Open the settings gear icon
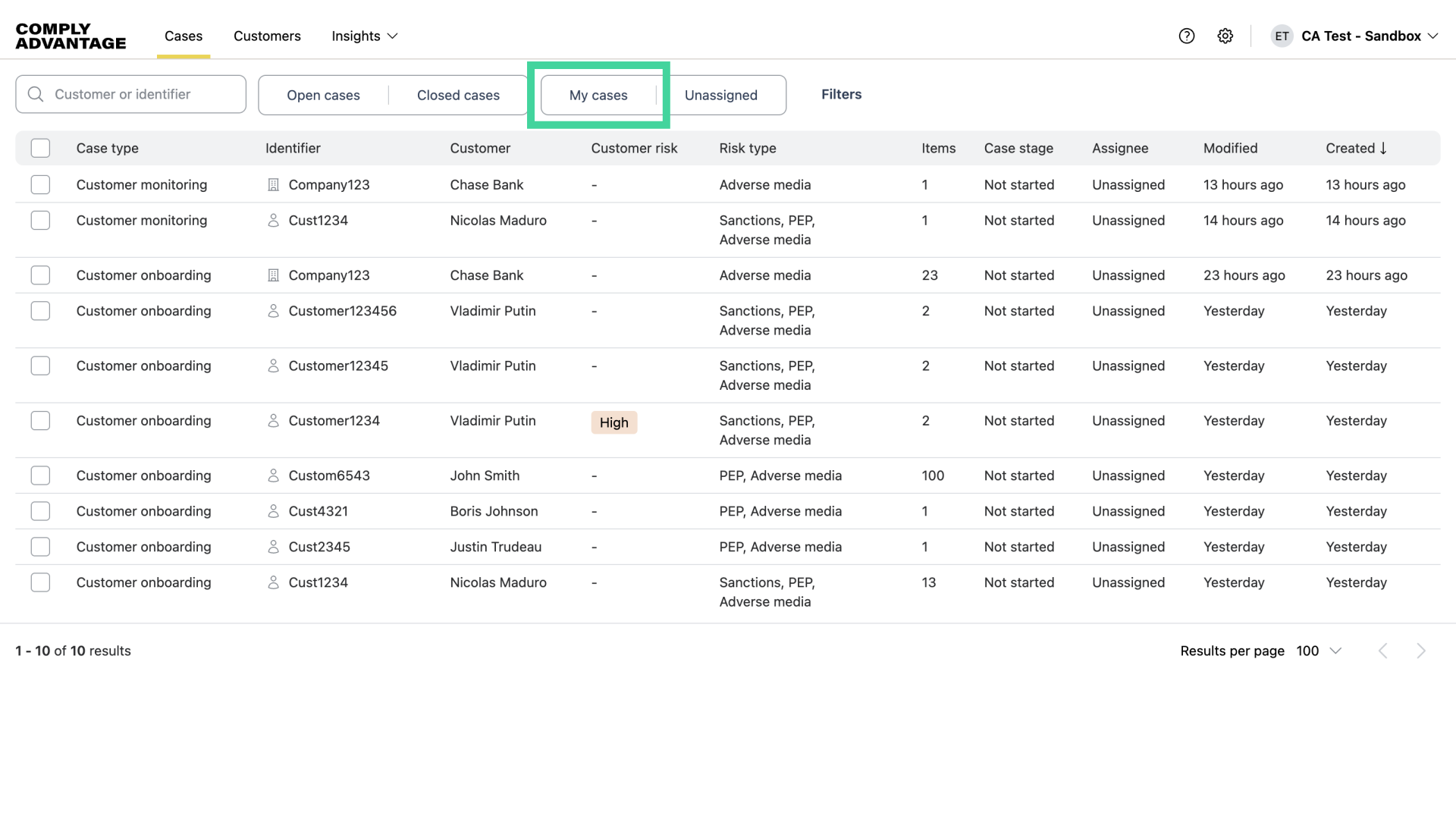The height and width of the screenshot is (819, 1456). pyautogui.click(x=1225, y=36)
